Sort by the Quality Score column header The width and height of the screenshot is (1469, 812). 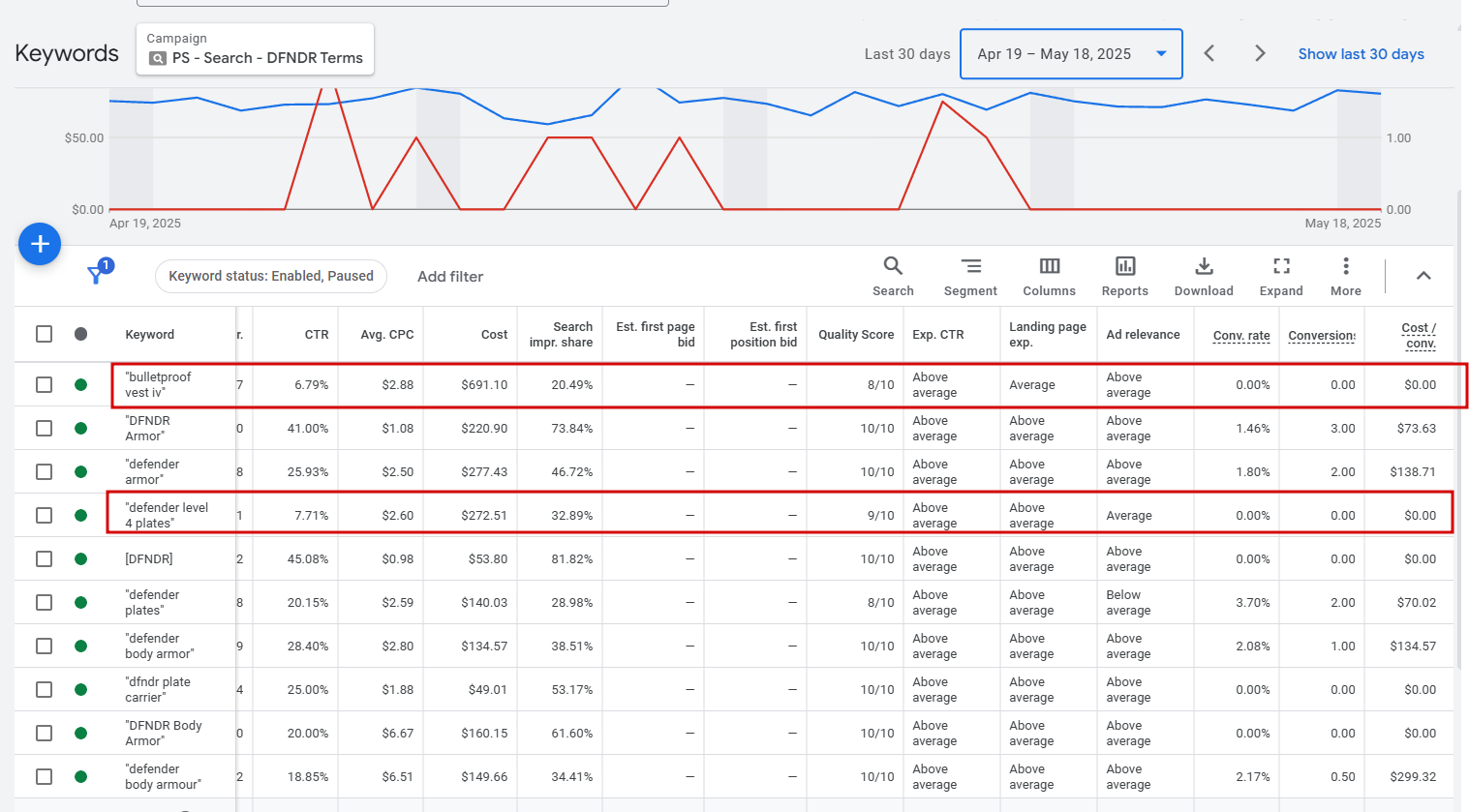pyautogui.click(x=856, y=335)
